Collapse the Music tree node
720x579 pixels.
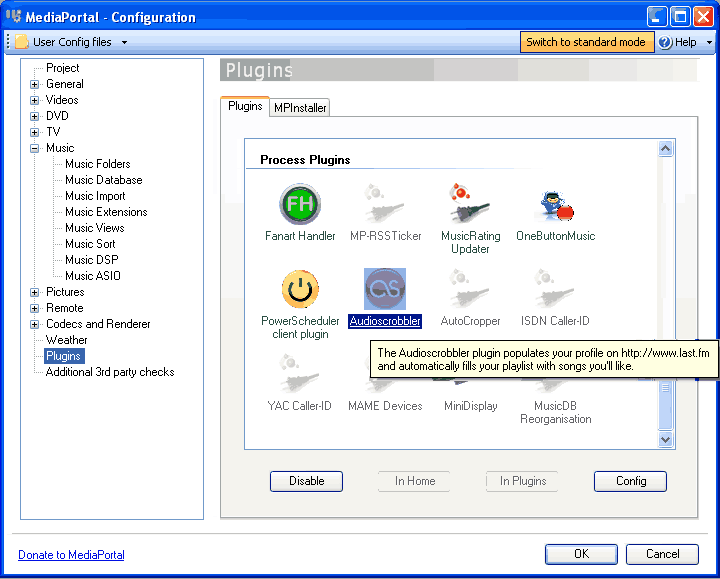(x=34, y=148)
